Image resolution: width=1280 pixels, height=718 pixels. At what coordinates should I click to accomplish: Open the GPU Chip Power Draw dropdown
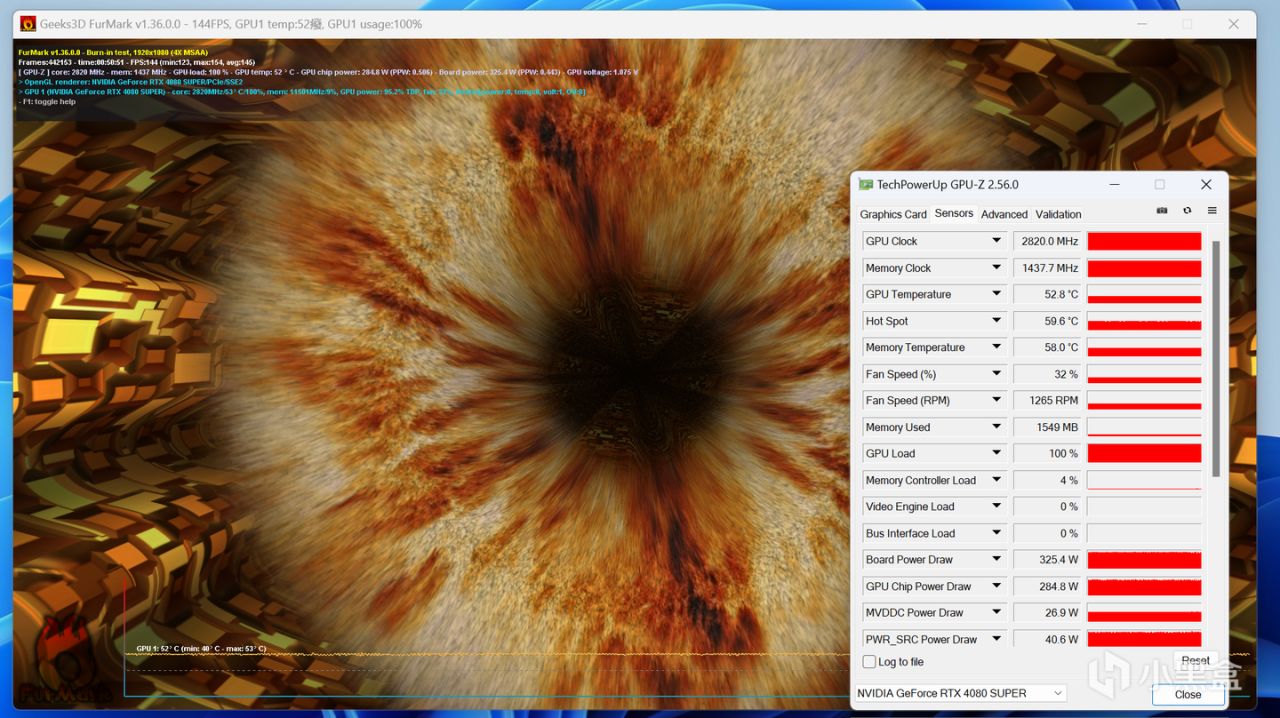996,586
